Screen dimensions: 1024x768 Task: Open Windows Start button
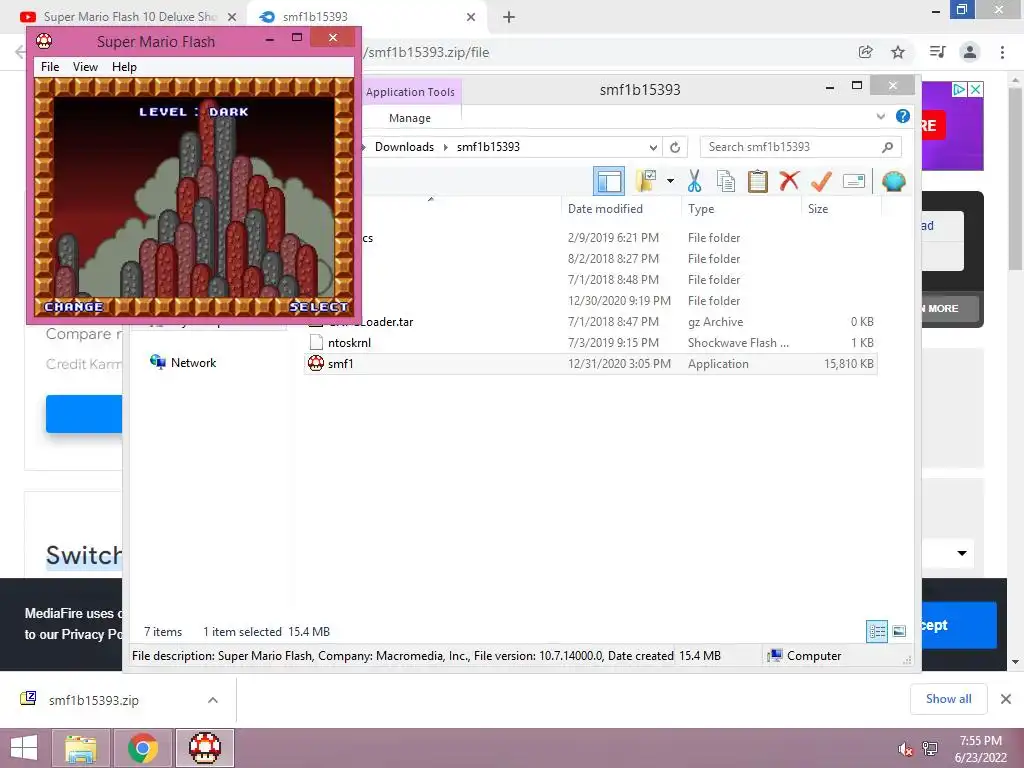24,748
